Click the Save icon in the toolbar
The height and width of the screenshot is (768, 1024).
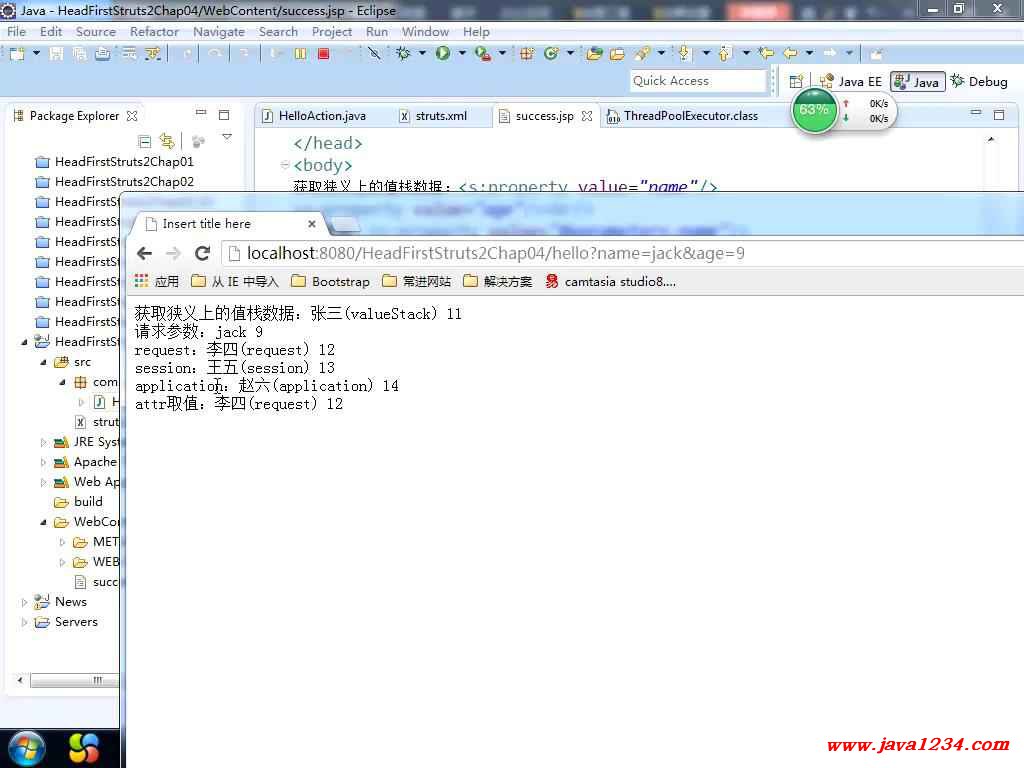[57, 54]
